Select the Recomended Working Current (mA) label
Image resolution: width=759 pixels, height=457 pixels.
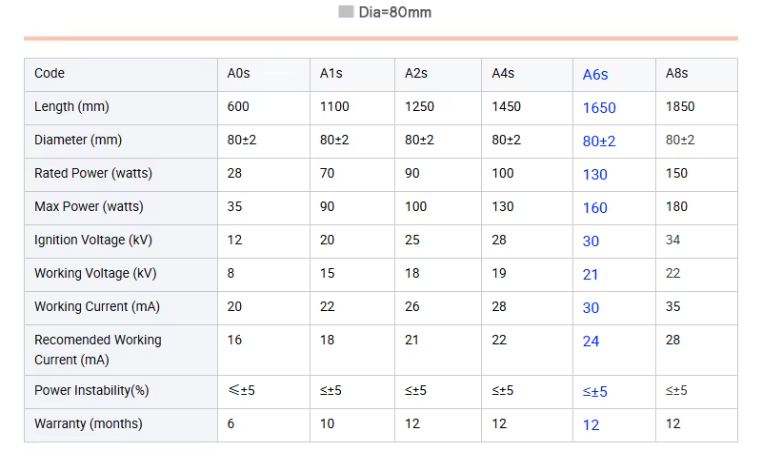tap(97, 349)
